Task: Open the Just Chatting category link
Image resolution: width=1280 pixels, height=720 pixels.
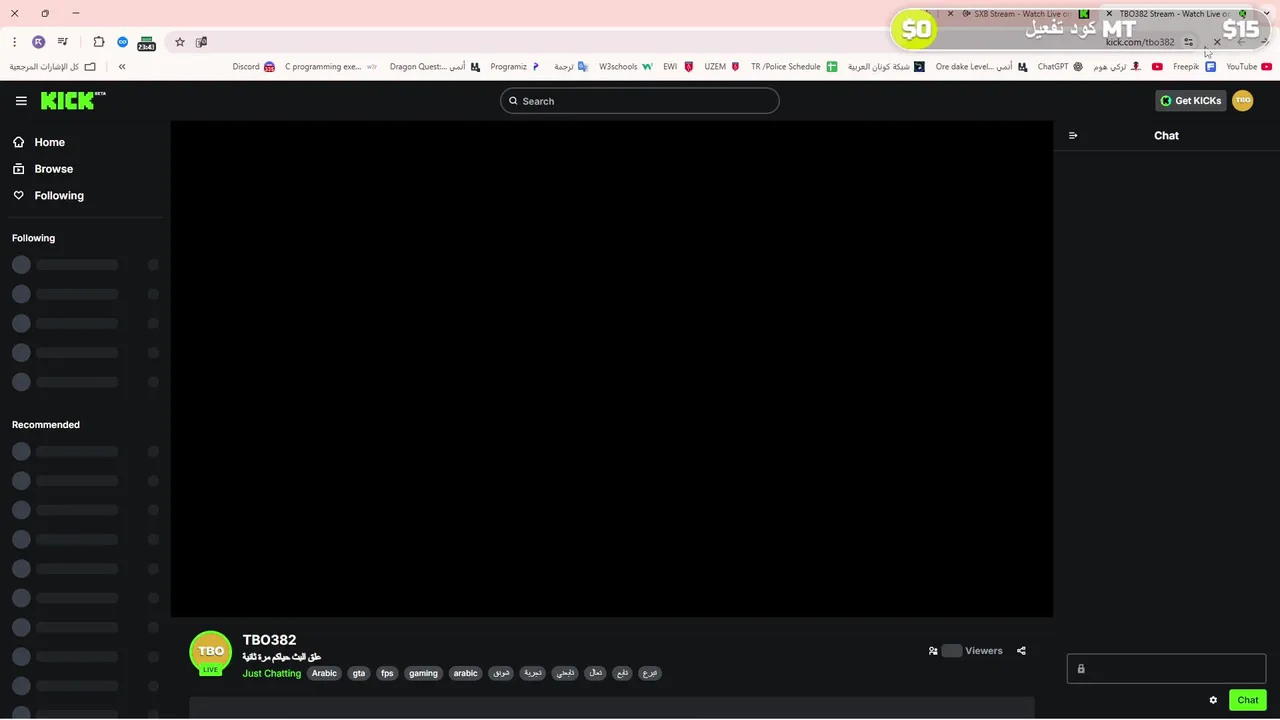Action: pos(271,673)
